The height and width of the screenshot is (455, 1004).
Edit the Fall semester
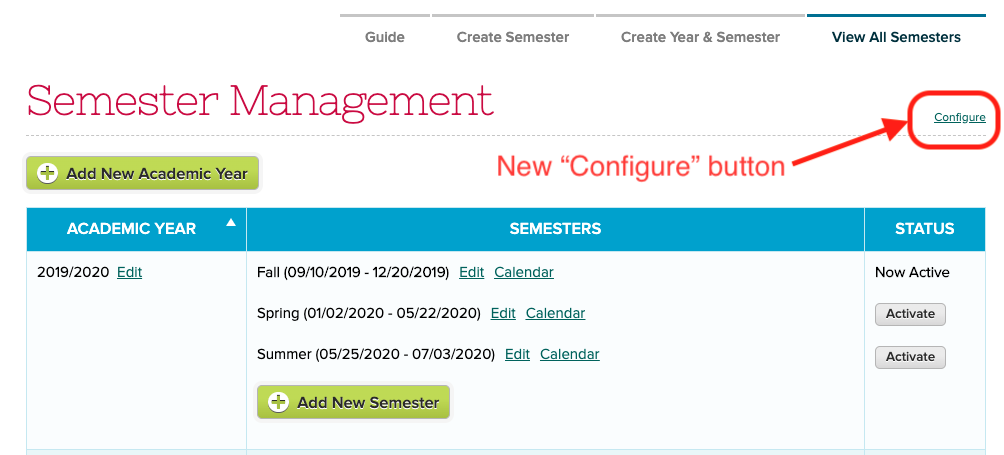click(x=471, y=272)
